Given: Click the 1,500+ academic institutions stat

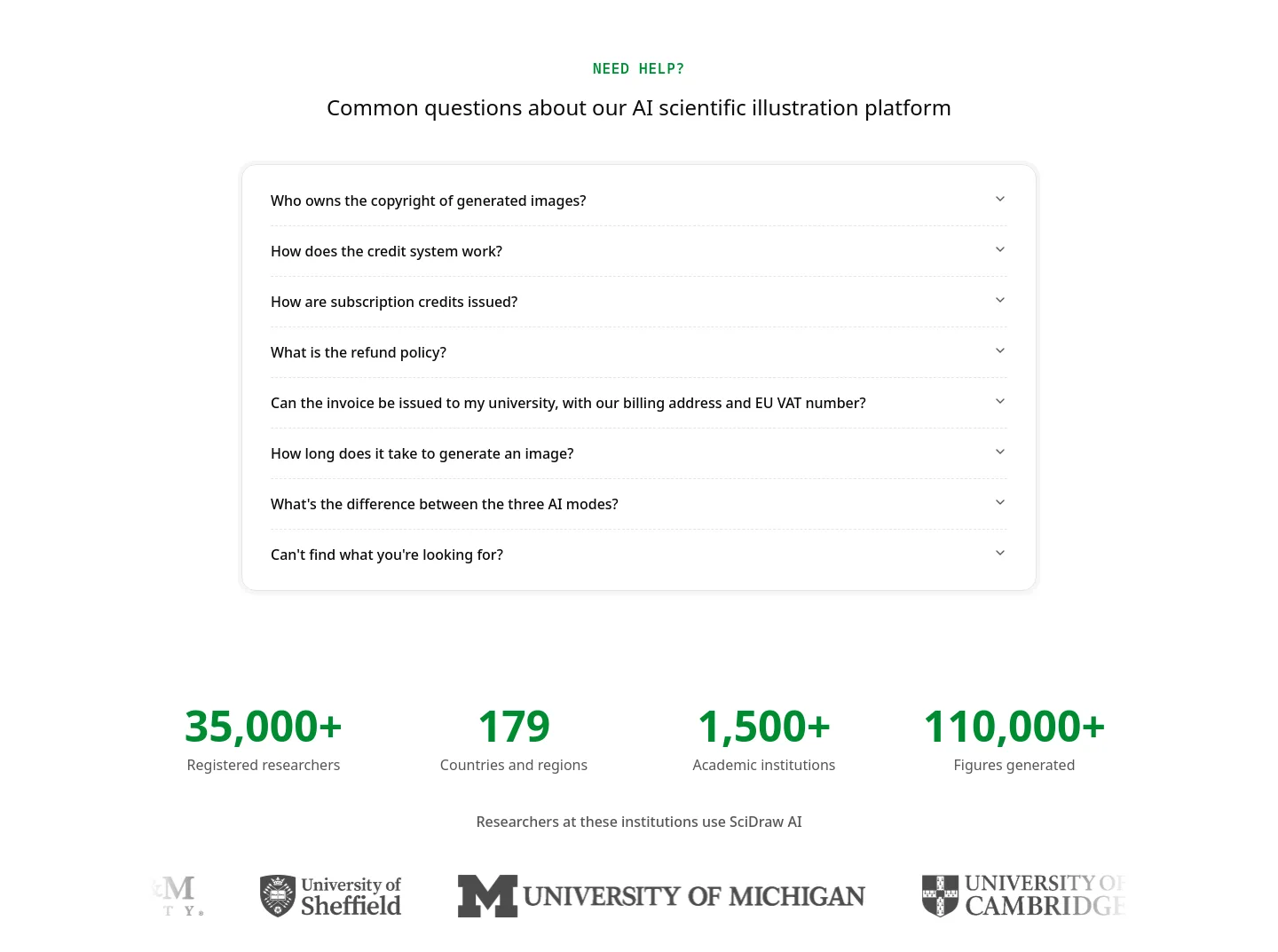Looking at the screenshot, I should pos(764,739).
